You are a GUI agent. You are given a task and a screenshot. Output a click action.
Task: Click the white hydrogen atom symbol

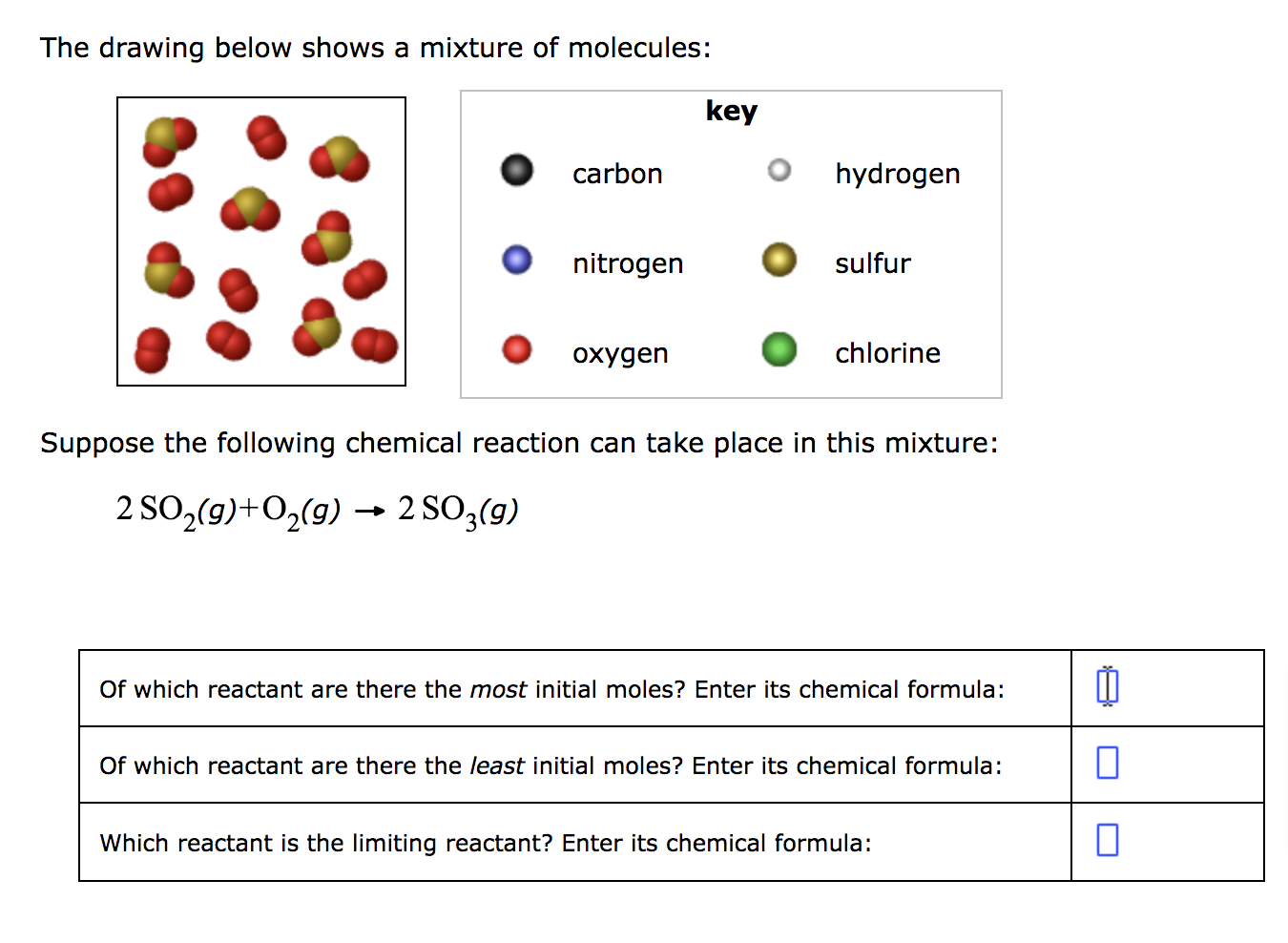click(779, 169)
